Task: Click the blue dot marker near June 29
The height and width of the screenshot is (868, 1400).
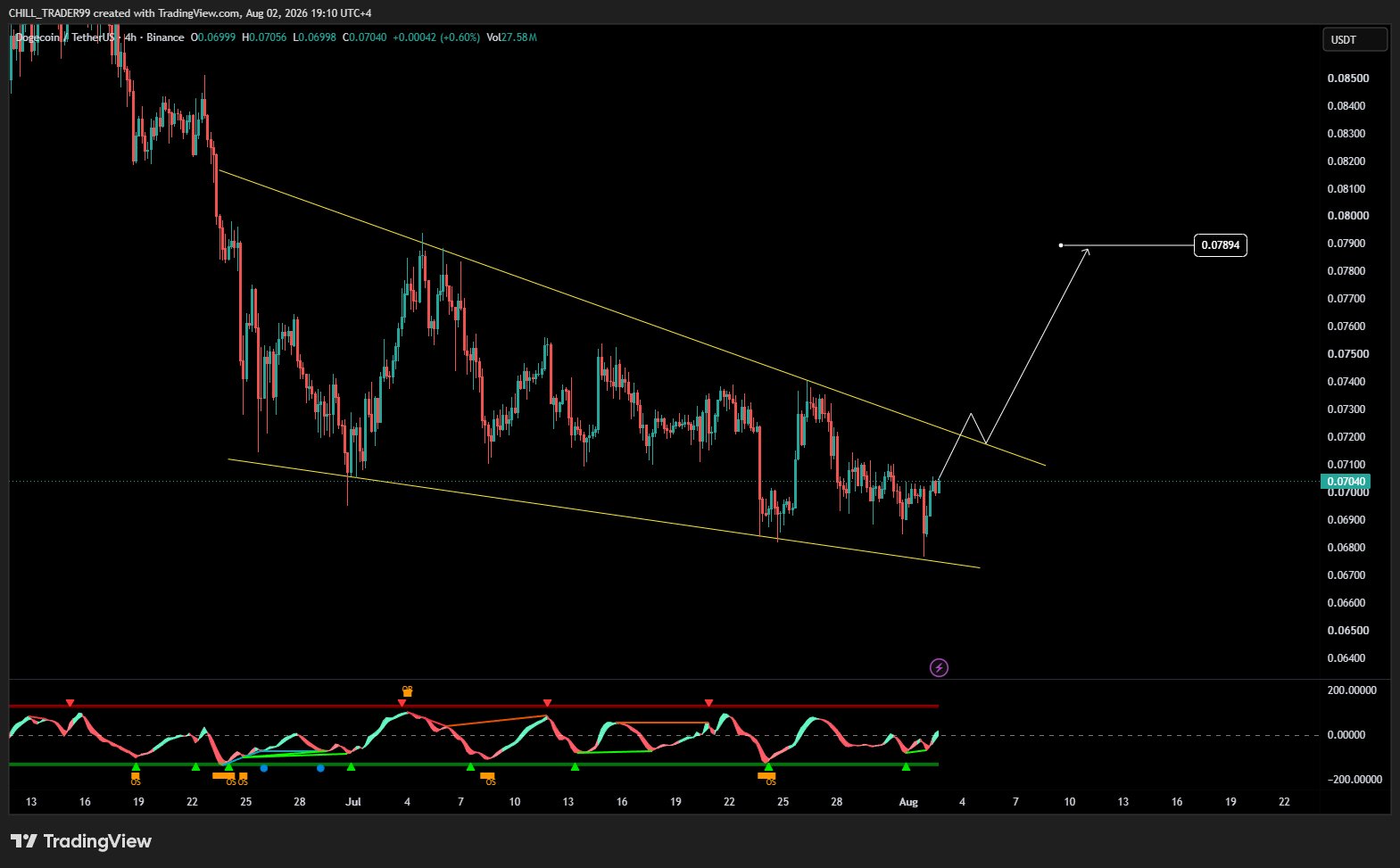Action: pos(320,768)
